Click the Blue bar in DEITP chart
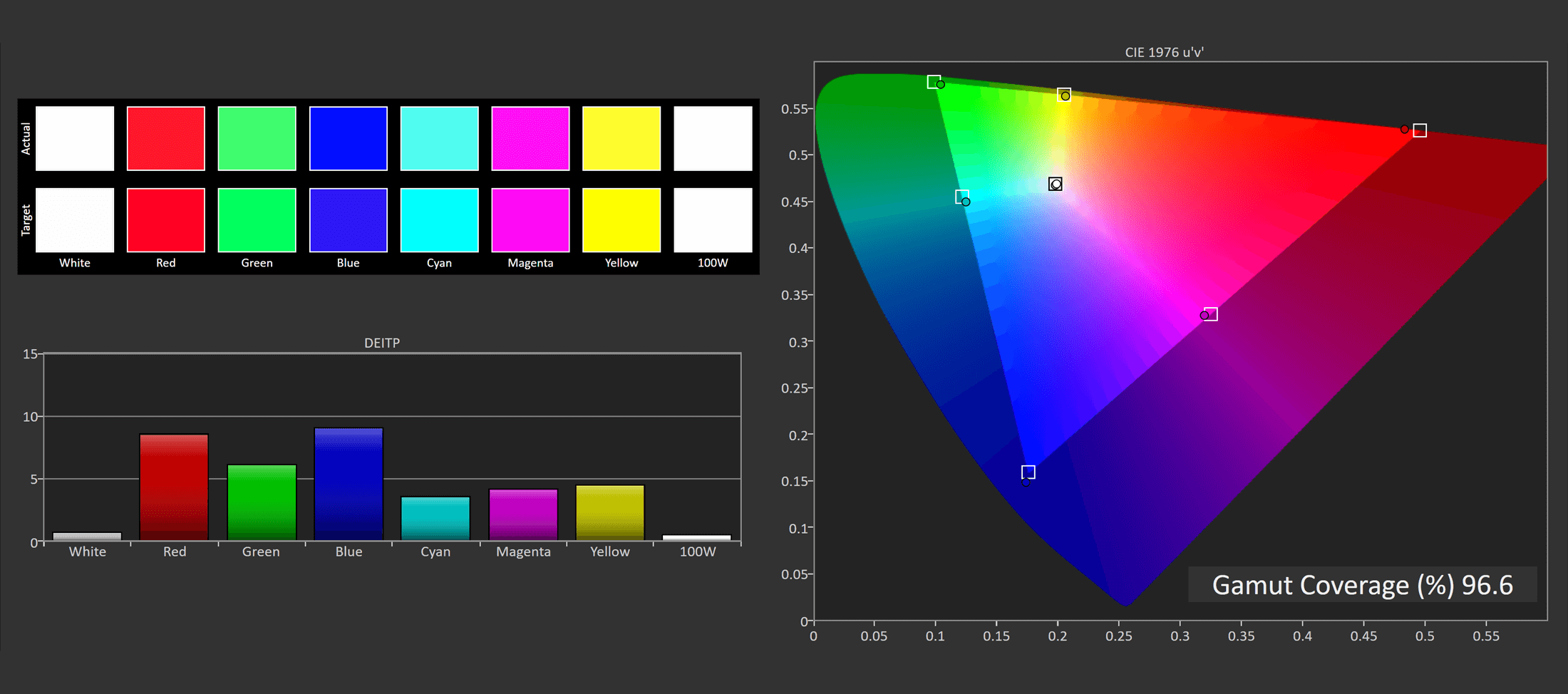 coord(349,485)
